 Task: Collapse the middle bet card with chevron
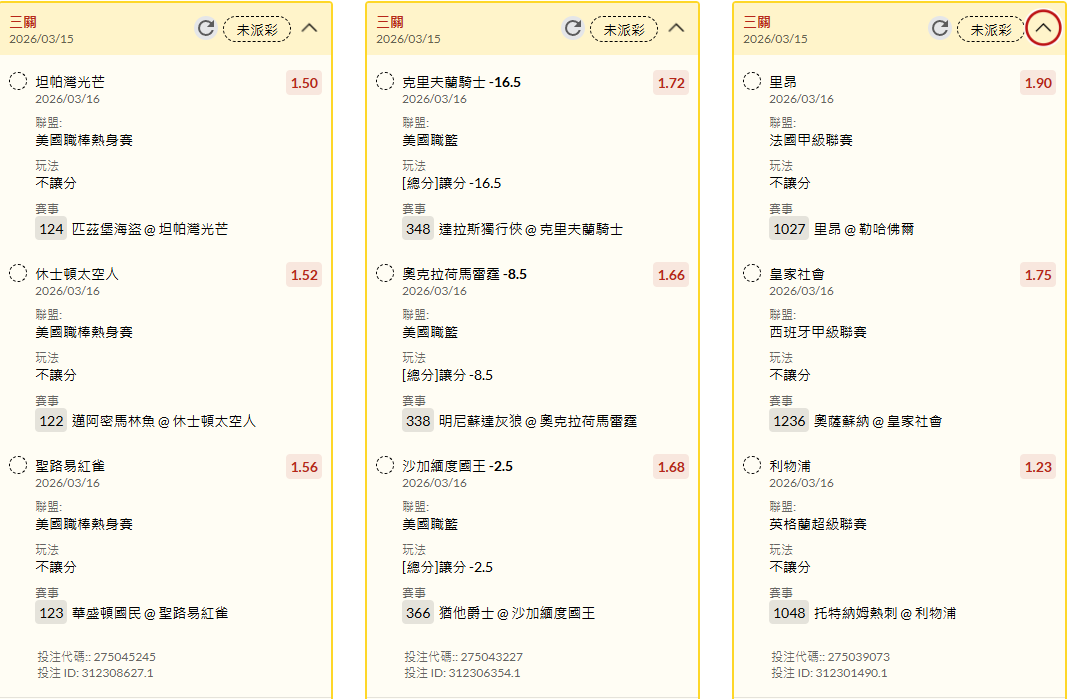tap(677, 28)
